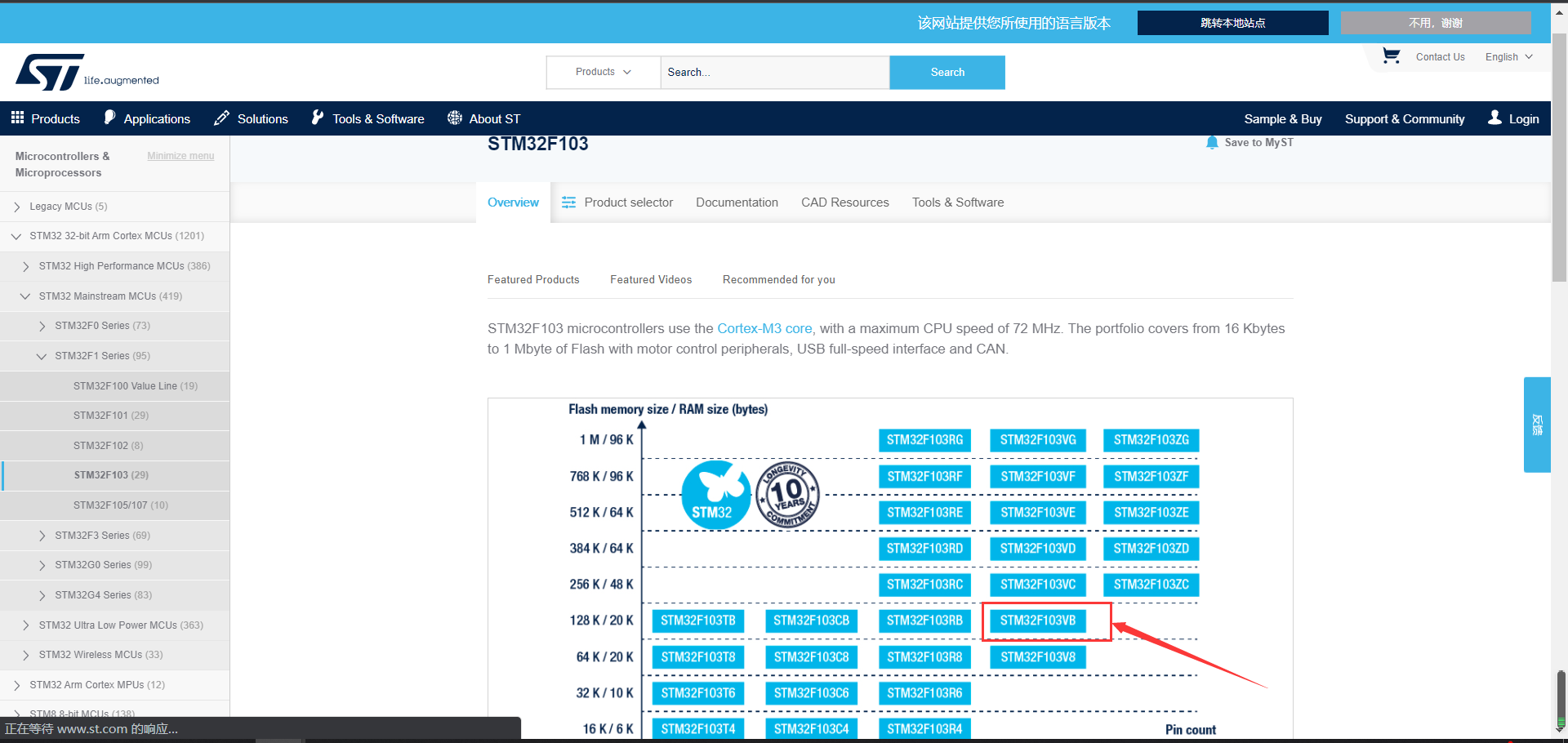This screenshot has width=1568, height=743.
Task: Click the STM32F103VB product box
Action: 1038,621
